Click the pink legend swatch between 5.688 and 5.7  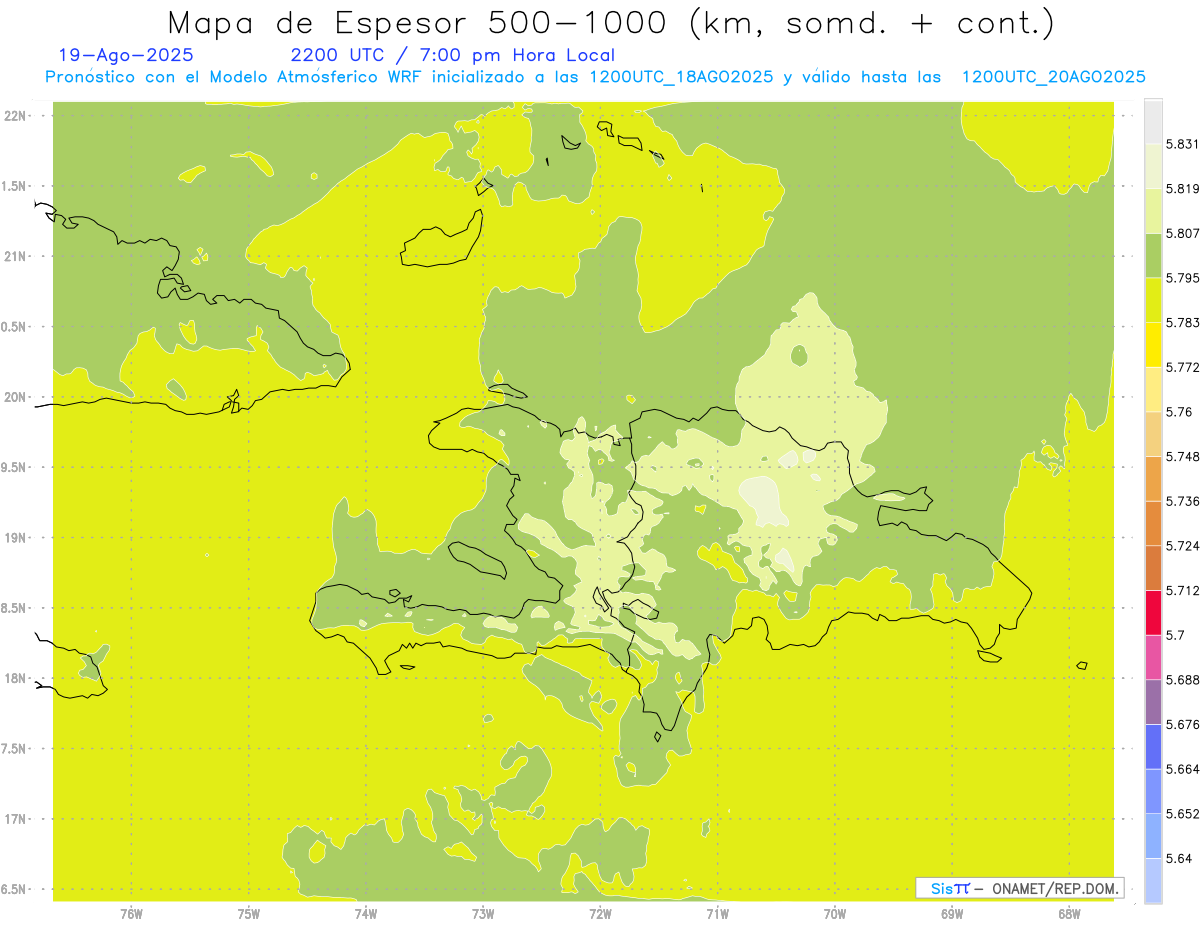(x=1153, y=657)
